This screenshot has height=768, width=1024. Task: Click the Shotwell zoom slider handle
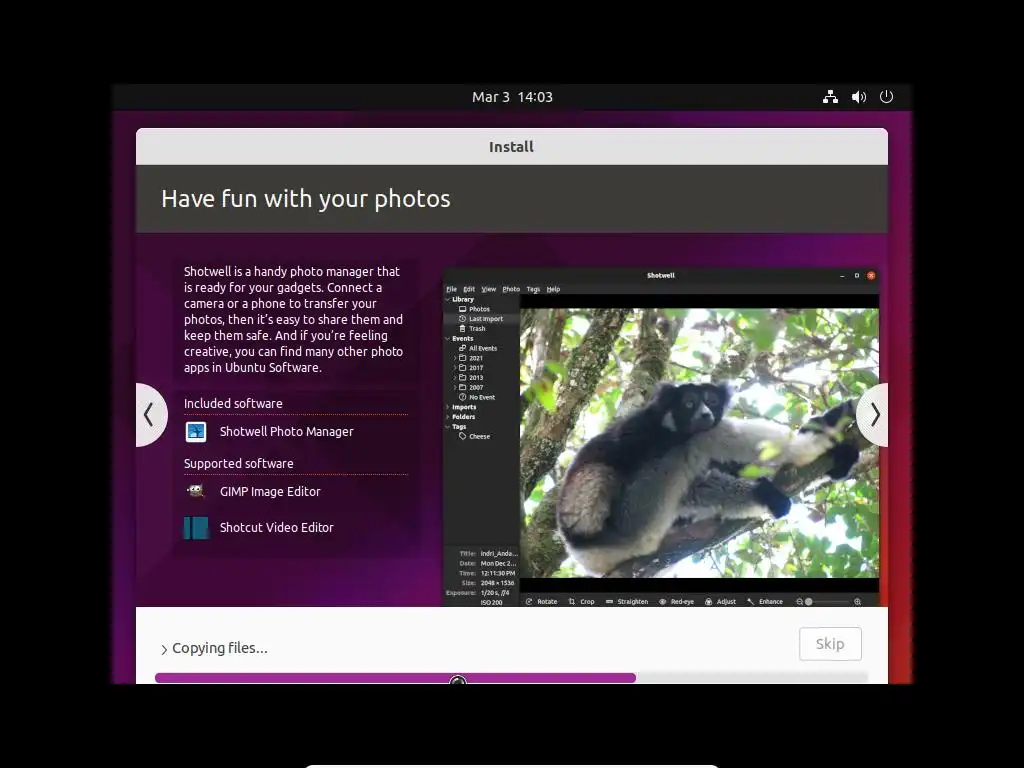coord(808,601)
